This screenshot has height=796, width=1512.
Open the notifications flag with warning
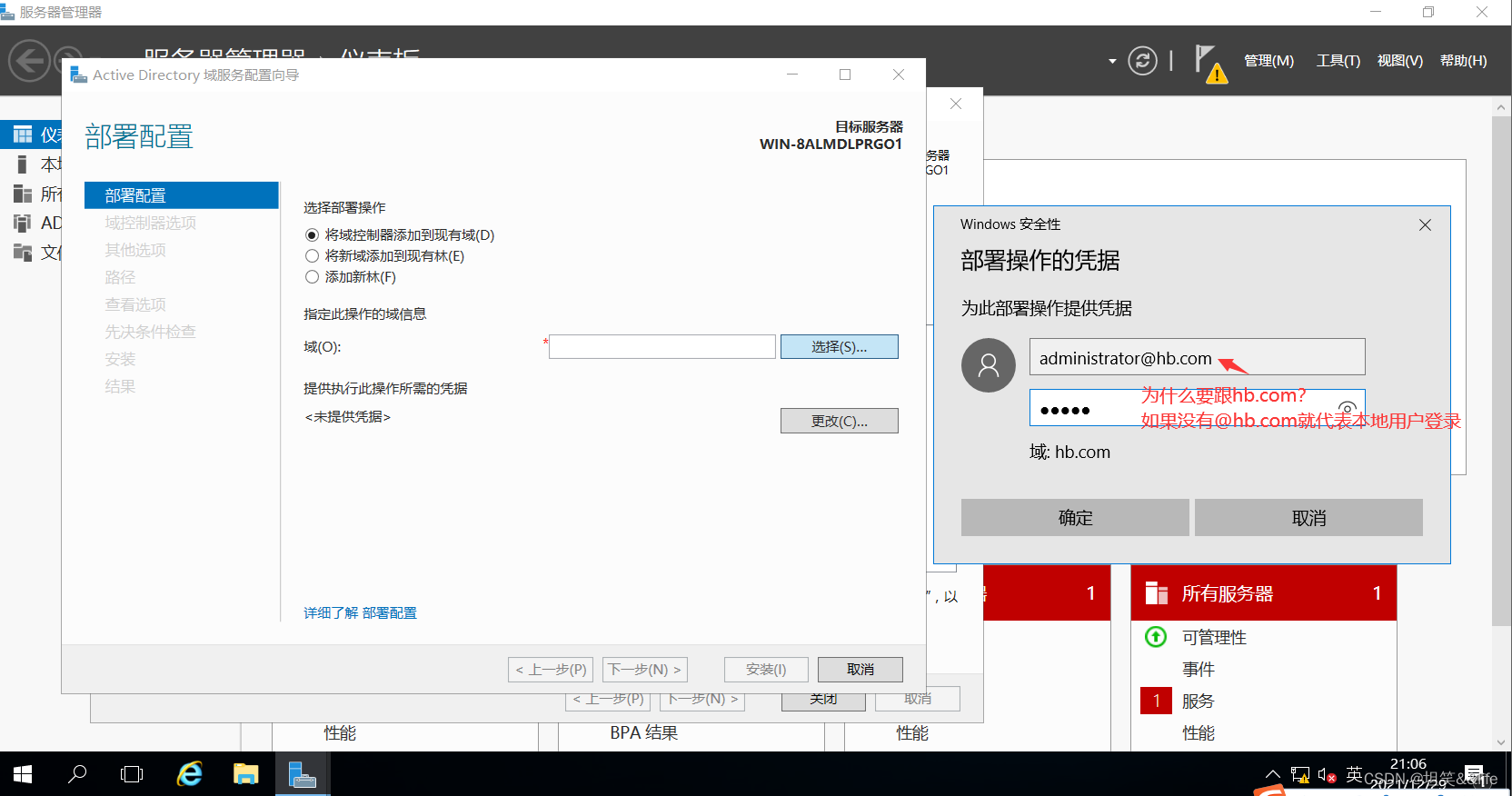[x=1210, y=64]
